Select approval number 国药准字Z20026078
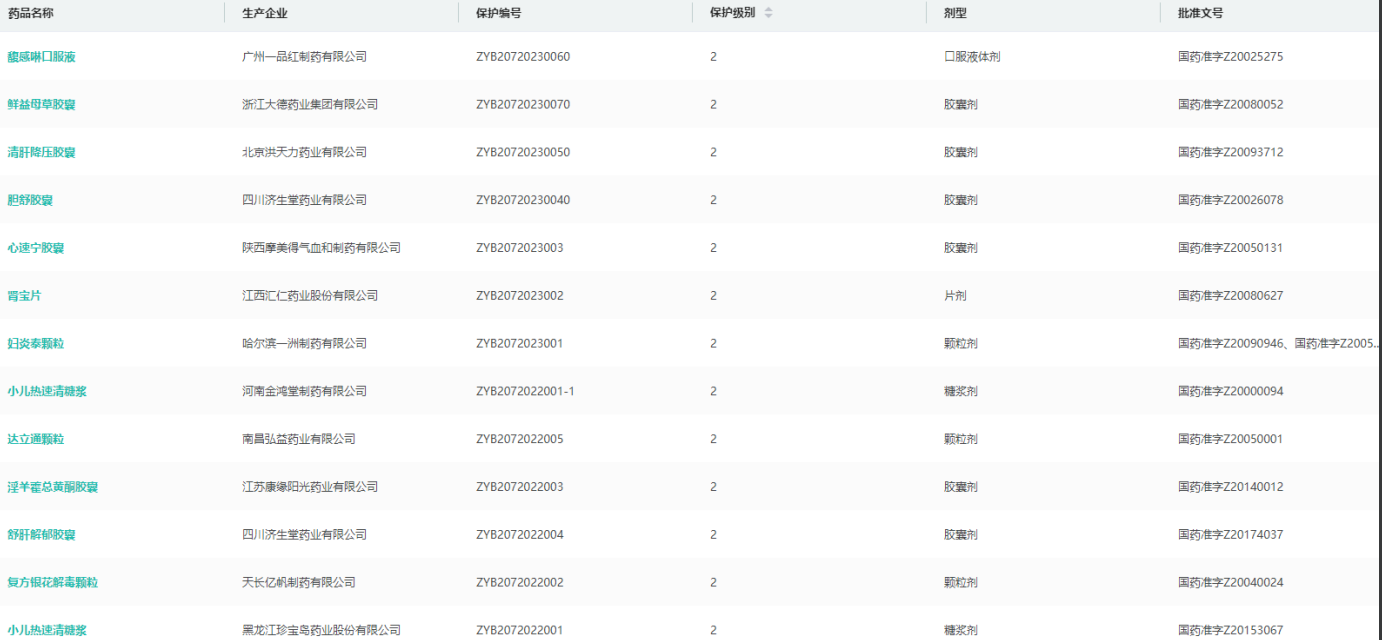 [x=1231, y=200]
